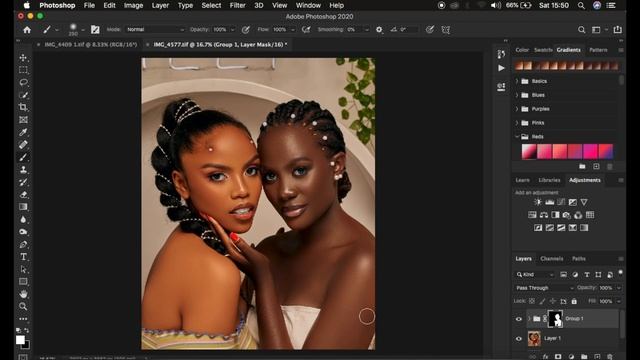Select the Gradient tool
640x360 pixels.
(23, 207)
